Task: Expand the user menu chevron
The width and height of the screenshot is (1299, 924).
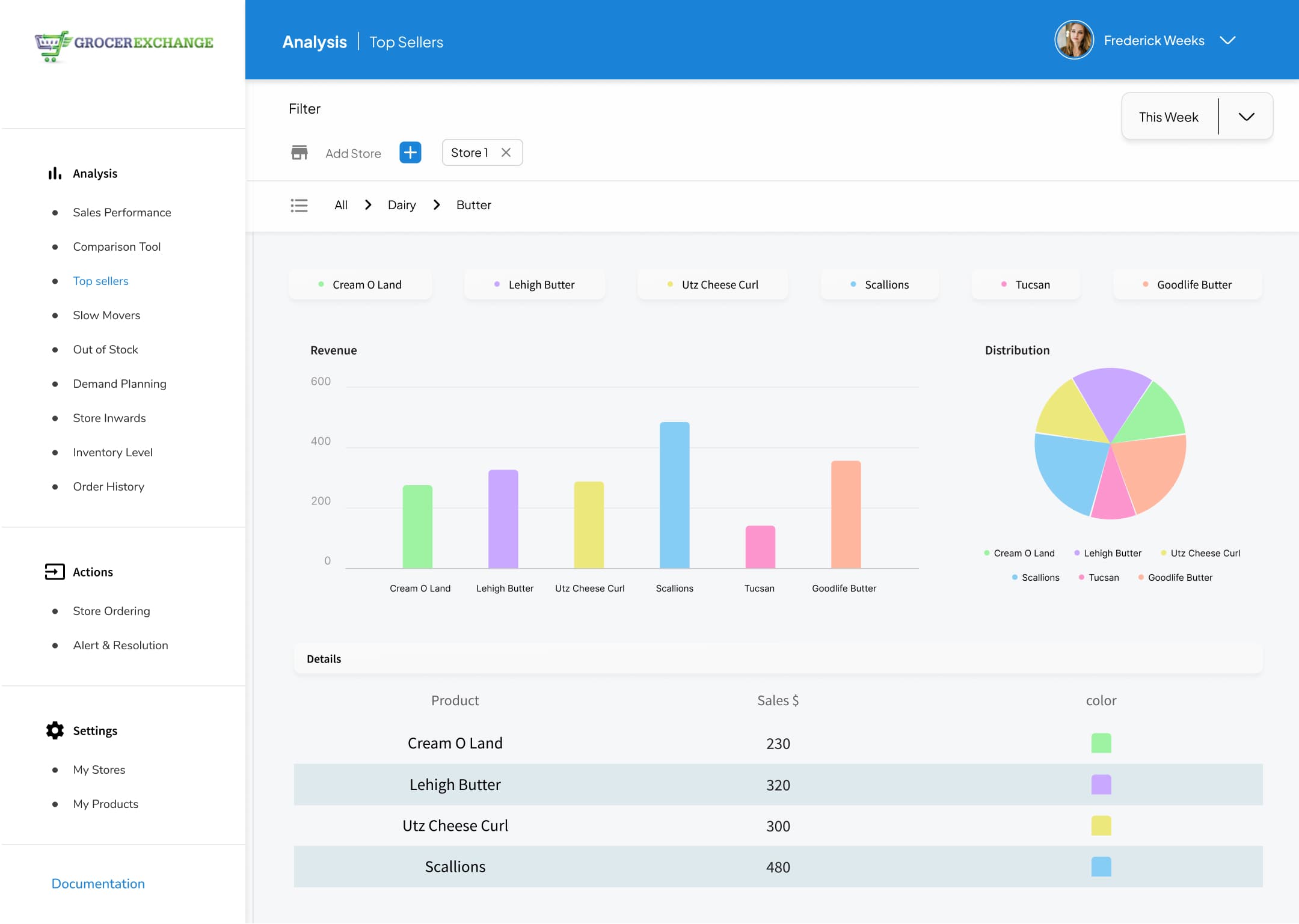Action: coord(1227,40)
